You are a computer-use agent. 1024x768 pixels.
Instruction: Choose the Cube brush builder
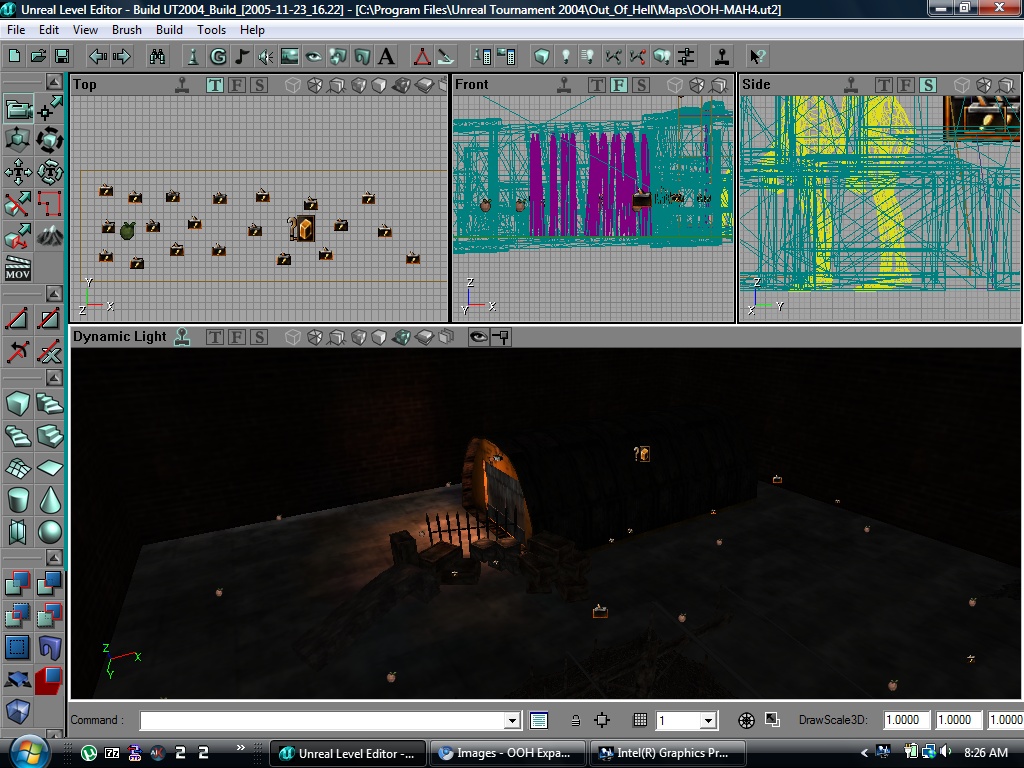[18, 404]
